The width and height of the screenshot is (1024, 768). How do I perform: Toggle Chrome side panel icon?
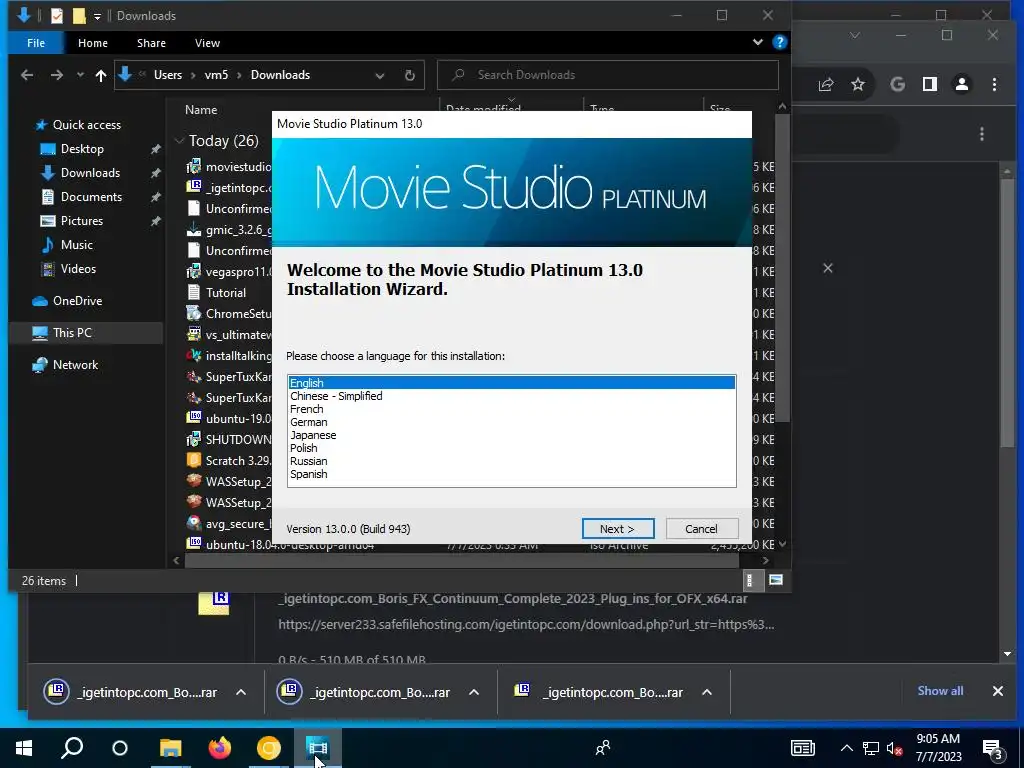929,84
